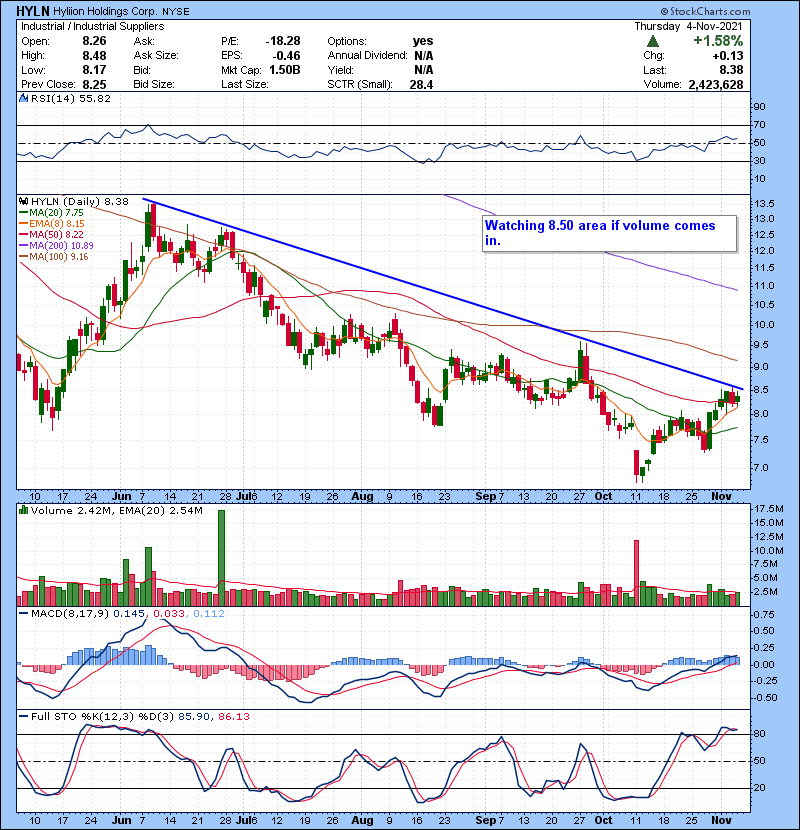Click the candlestick icon beside HYLN (Daily)
This screenshot has width=800, height=830.
pos(24,201)
